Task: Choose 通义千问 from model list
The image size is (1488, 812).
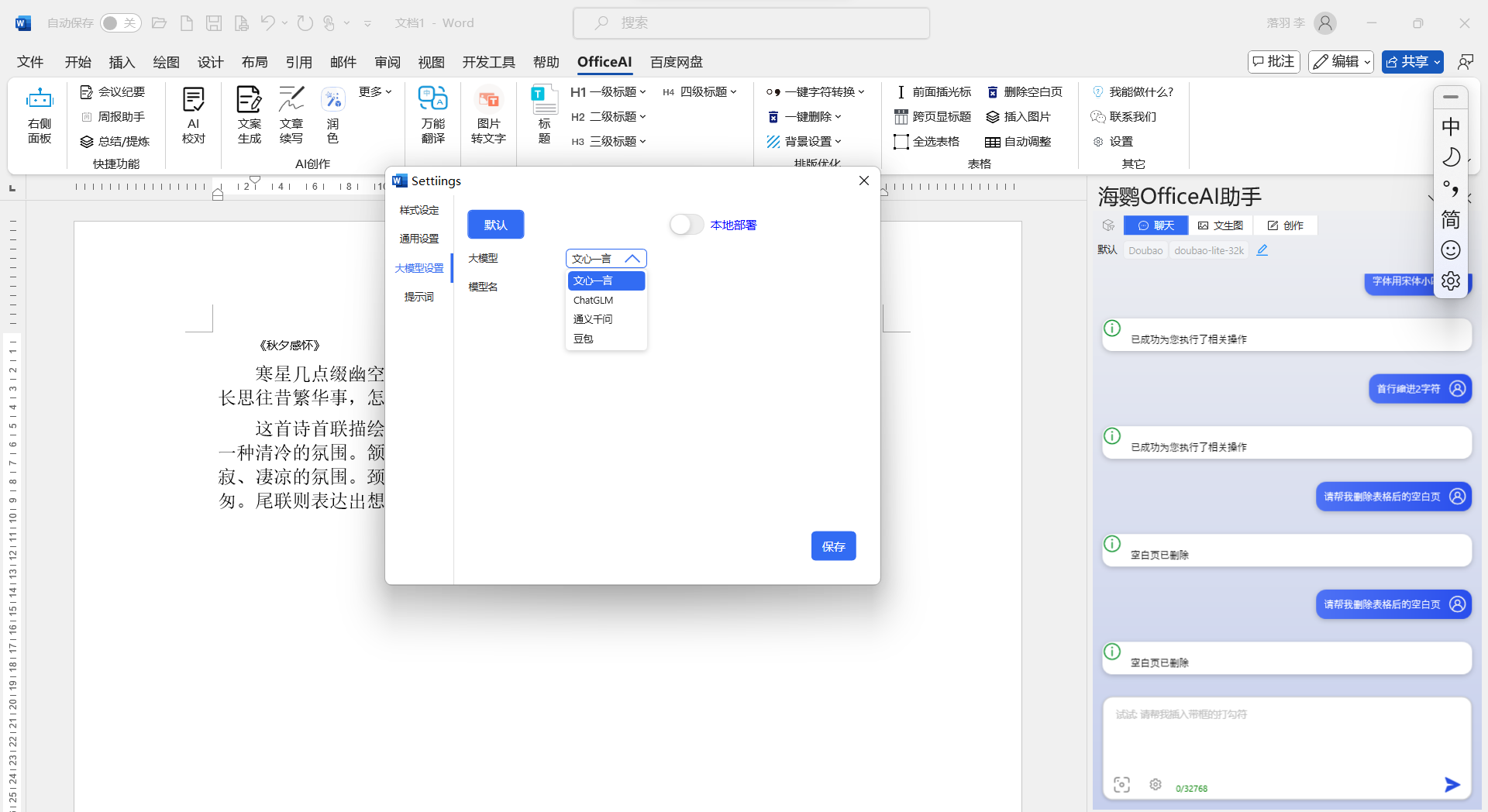Action: [606, 319]
